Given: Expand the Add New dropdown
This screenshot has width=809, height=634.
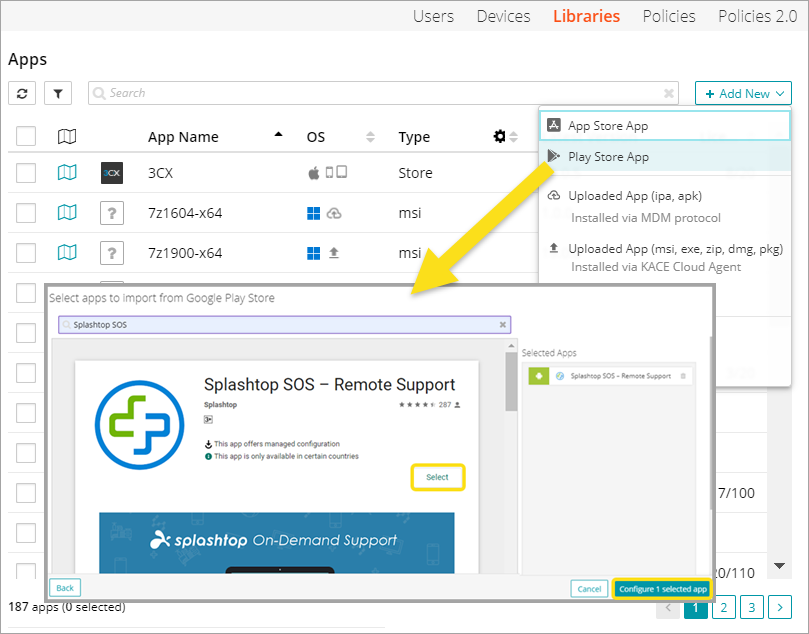Looking at the screenshot, I should (x=743, y=93).
